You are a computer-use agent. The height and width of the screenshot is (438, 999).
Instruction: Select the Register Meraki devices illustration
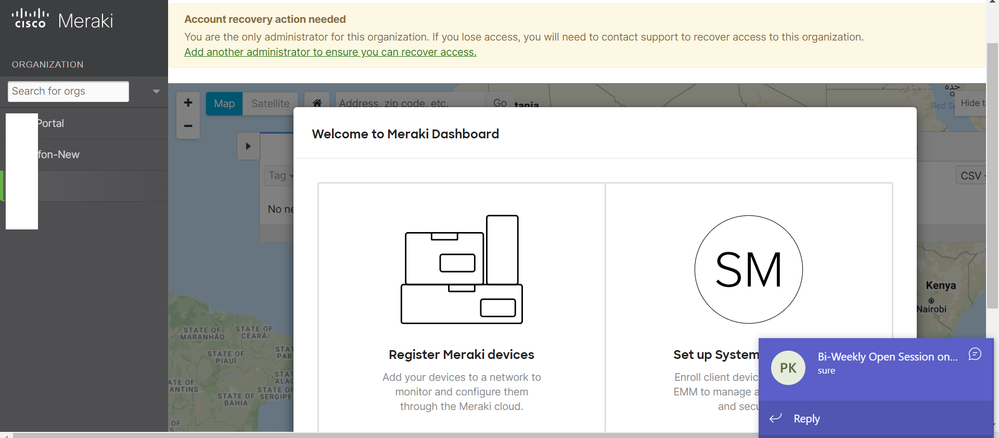tap(462, 269)
